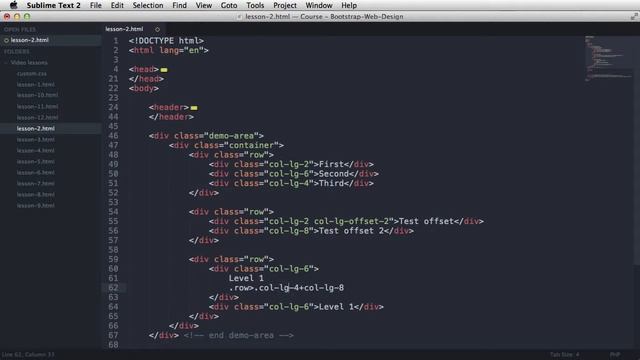Click the minimap code preview
640x360 pixels.
pos(608,58)
